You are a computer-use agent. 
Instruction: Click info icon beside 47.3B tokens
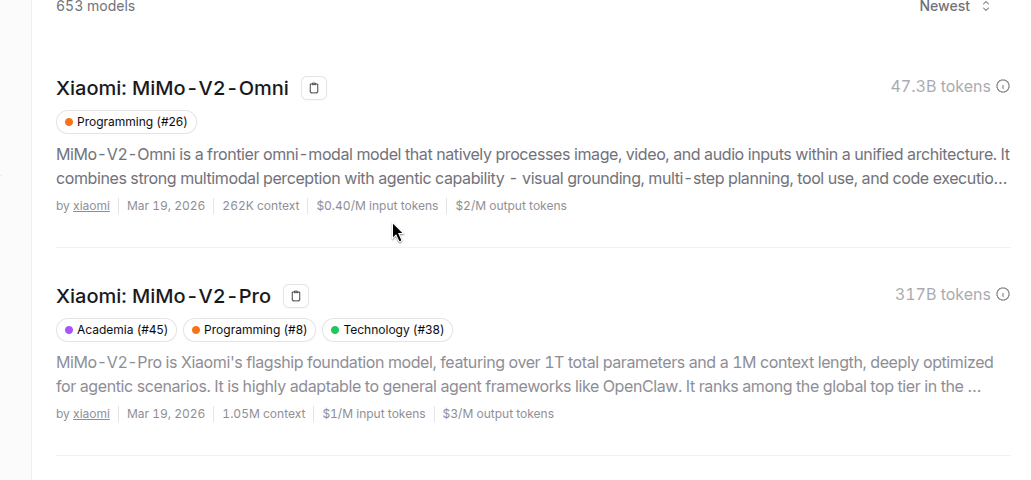coord(1003,86)
